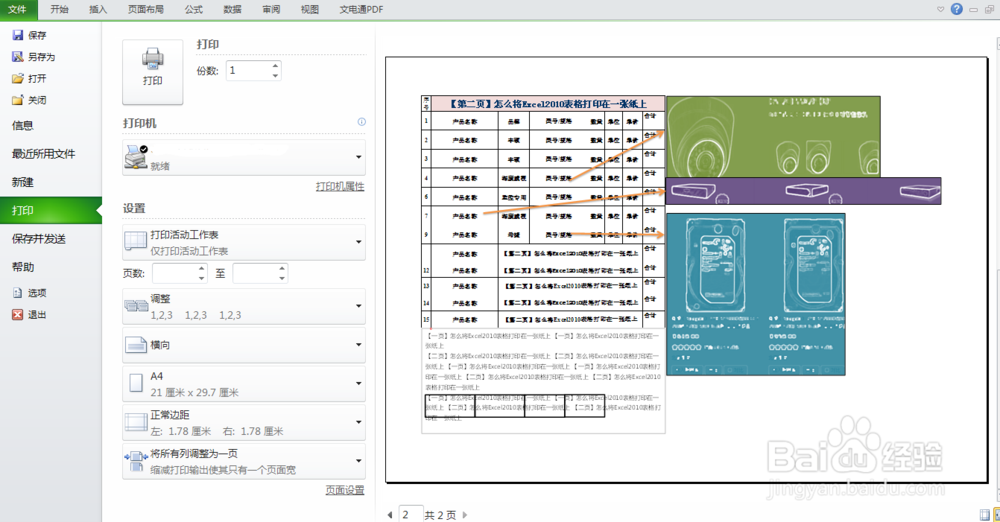1000x522 pixels.
Task: Open the A4 paper size dropdown
Action: coord(244,384)
